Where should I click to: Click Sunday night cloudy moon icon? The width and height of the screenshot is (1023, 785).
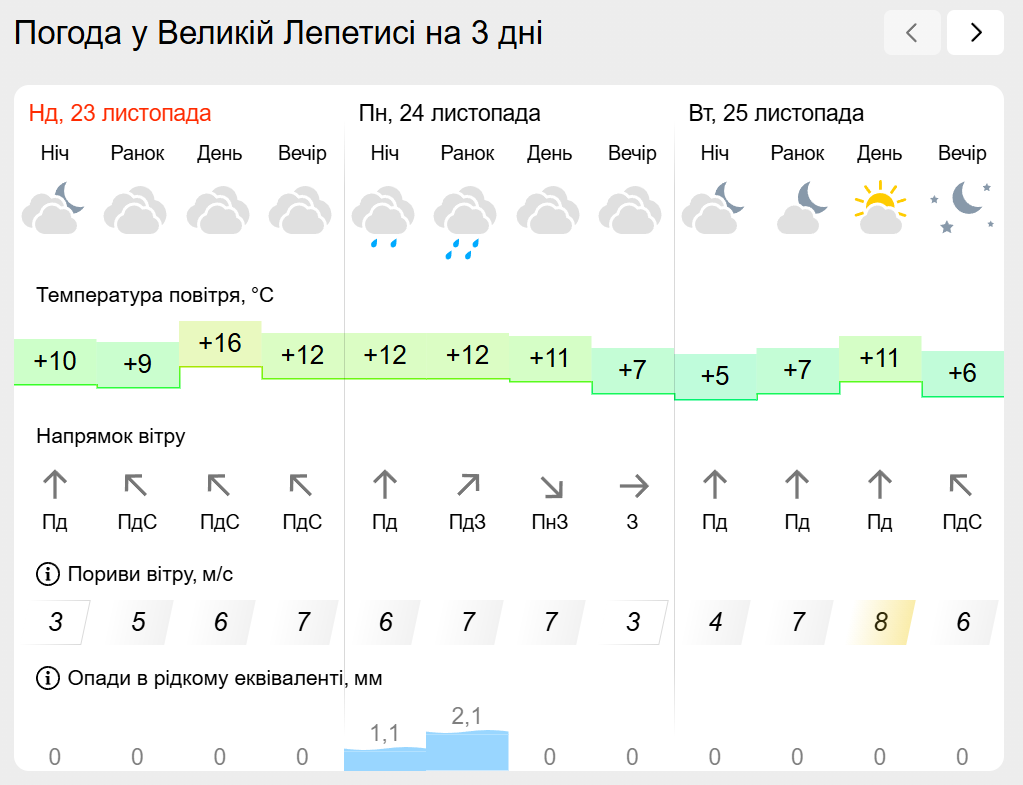tap(54, 207)
